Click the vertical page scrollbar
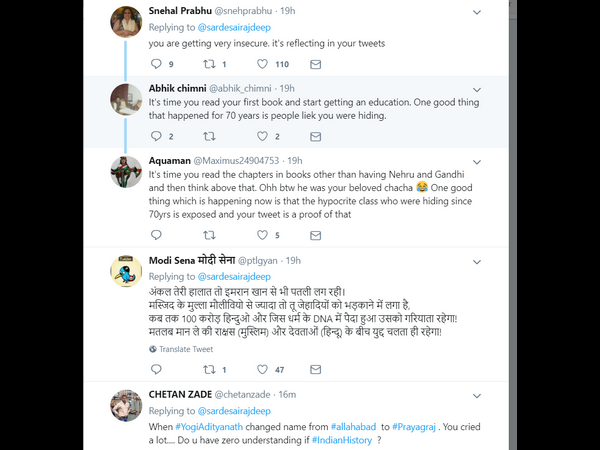This screenshot has height=450, width=600. [513, 225]
